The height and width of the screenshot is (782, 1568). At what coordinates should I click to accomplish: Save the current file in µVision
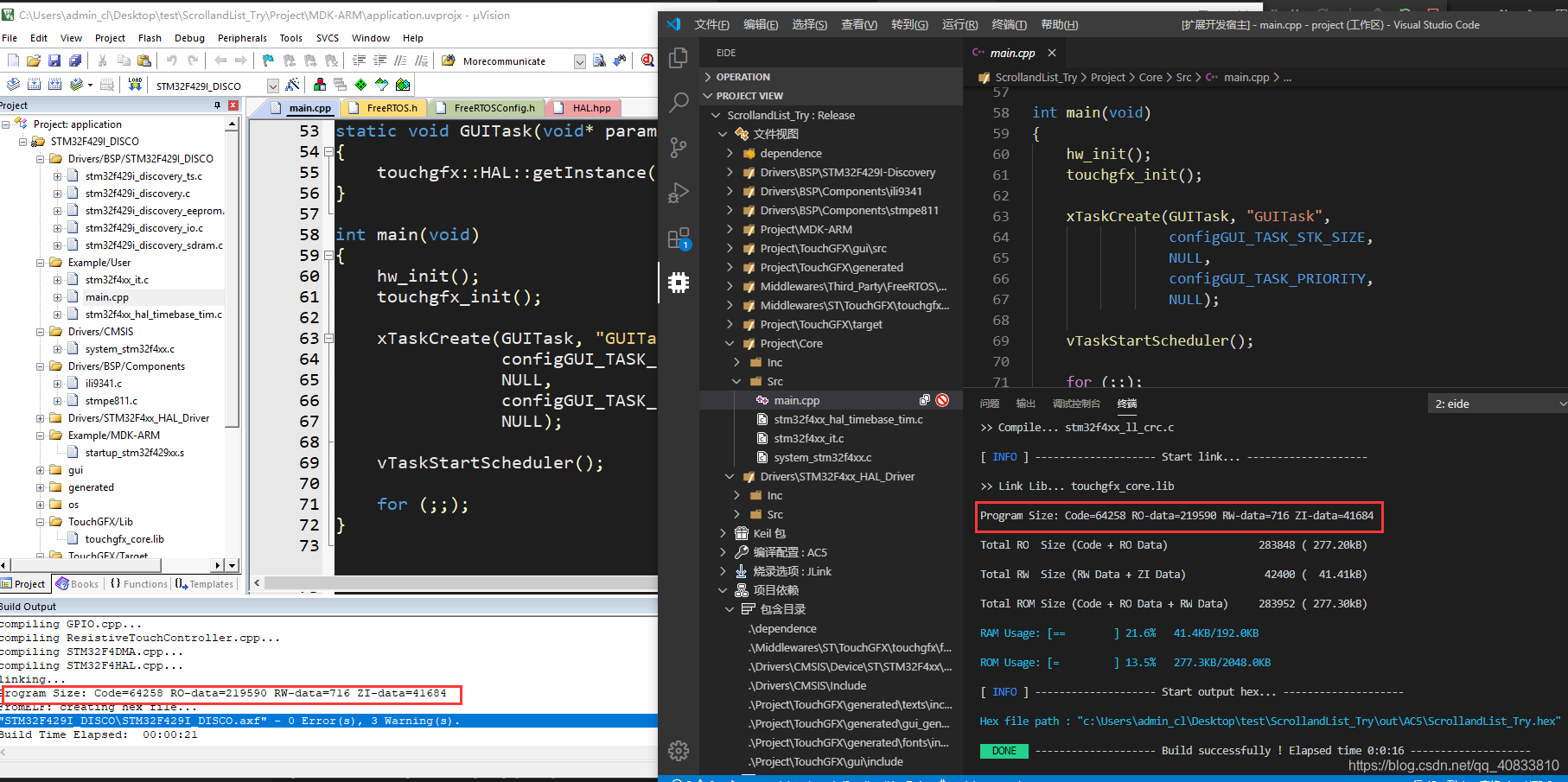tap(54, 60)
